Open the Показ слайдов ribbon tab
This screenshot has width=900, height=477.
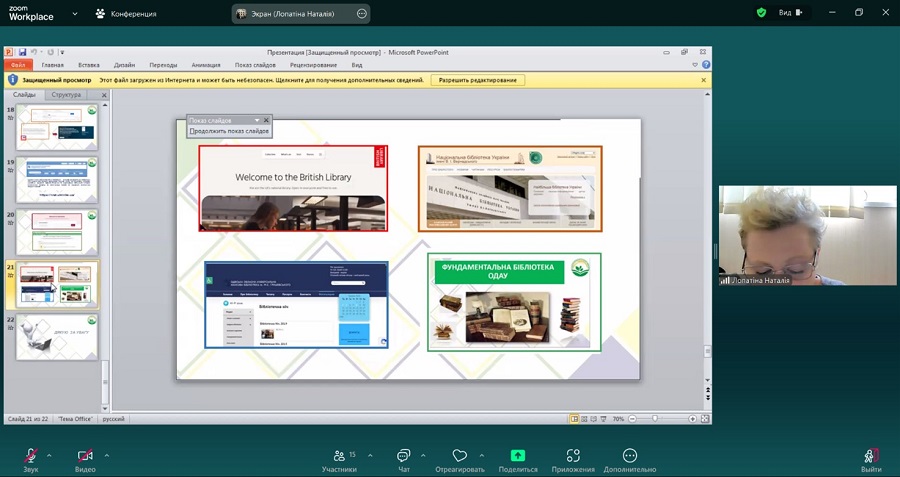tap(255, 65)
